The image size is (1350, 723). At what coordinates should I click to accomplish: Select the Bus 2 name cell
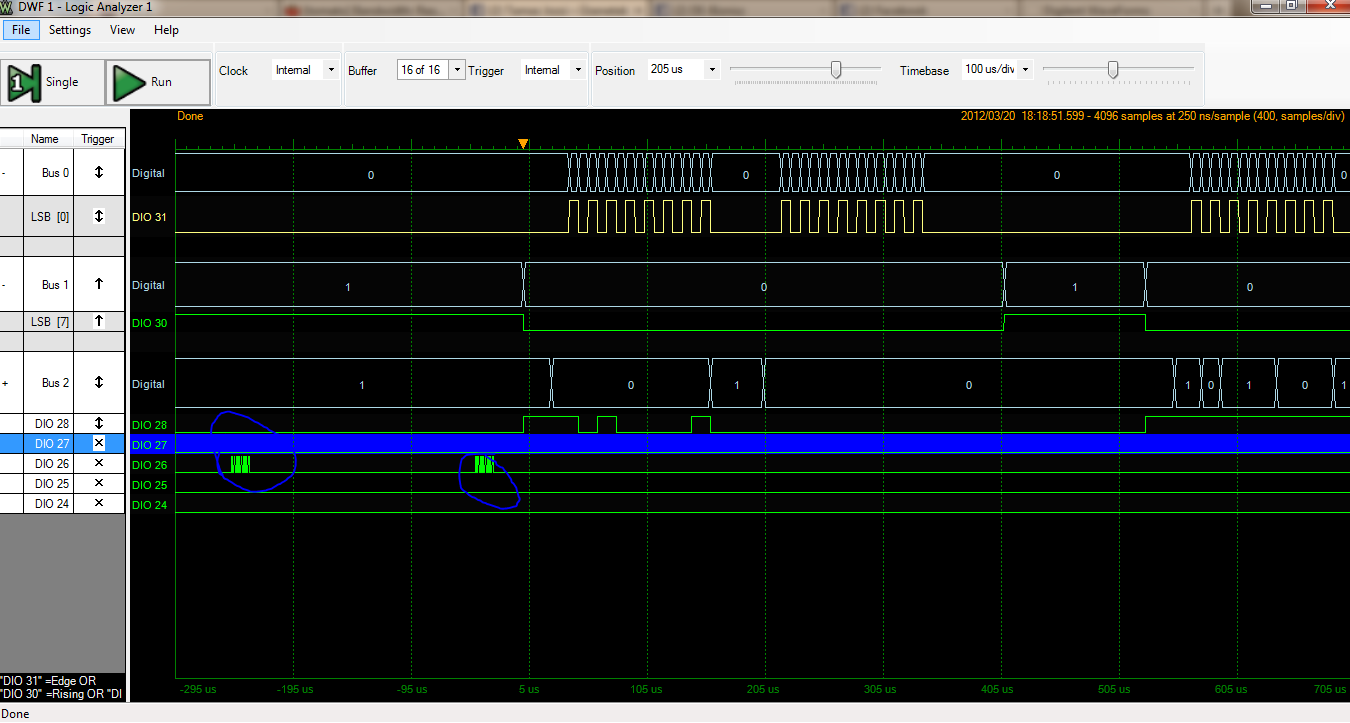pyautogui.click(x=49, y=383)
